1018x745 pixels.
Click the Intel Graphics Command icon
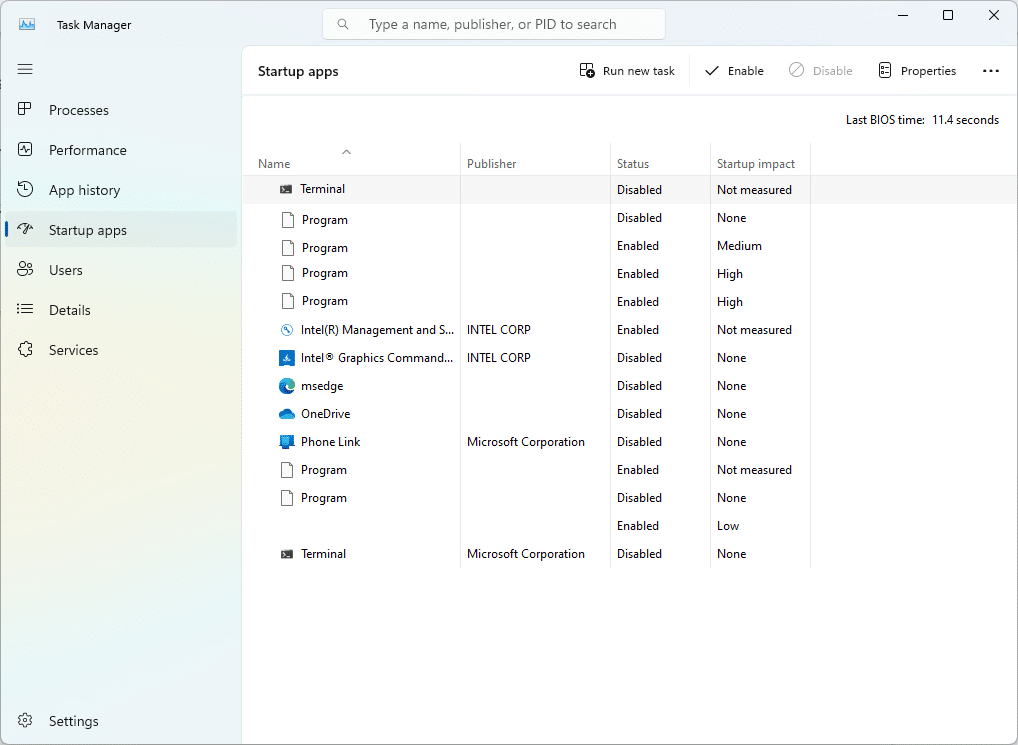(x=286, y=358)
